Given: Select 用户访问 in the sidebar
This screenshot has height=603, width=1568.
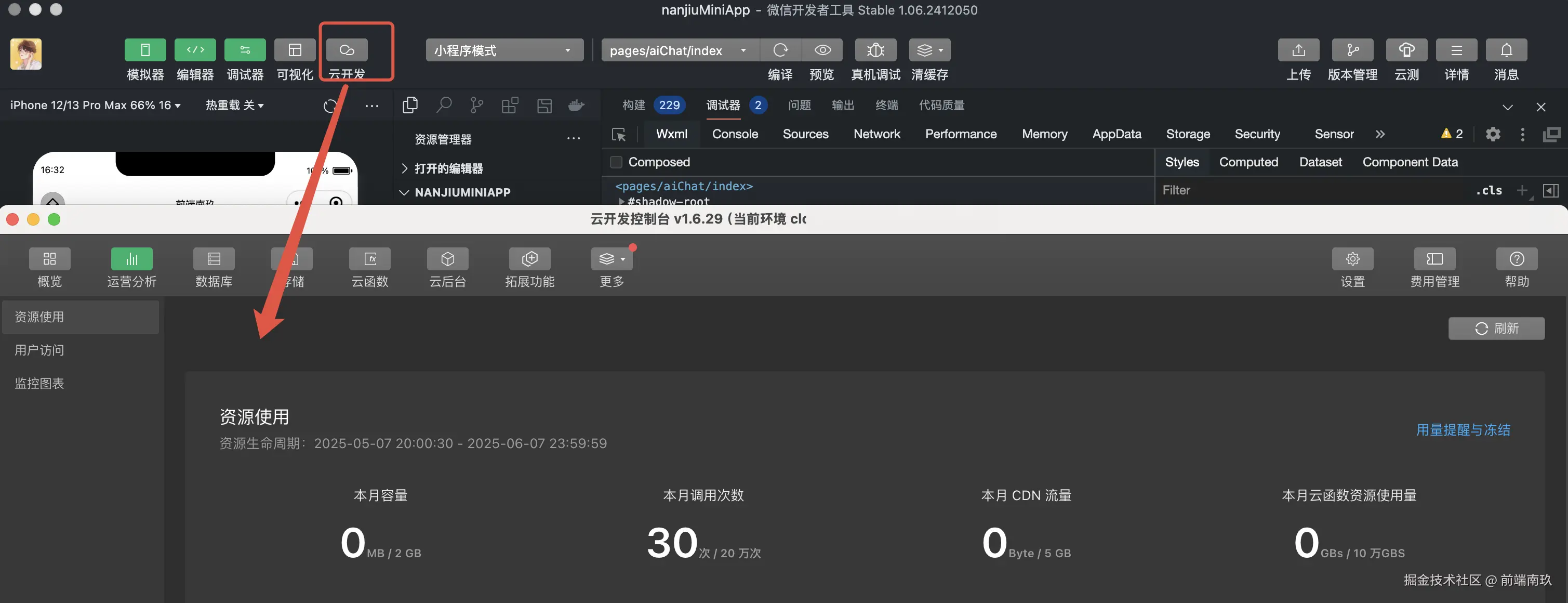Looking at the screenshot, I should tap(39, 350).
